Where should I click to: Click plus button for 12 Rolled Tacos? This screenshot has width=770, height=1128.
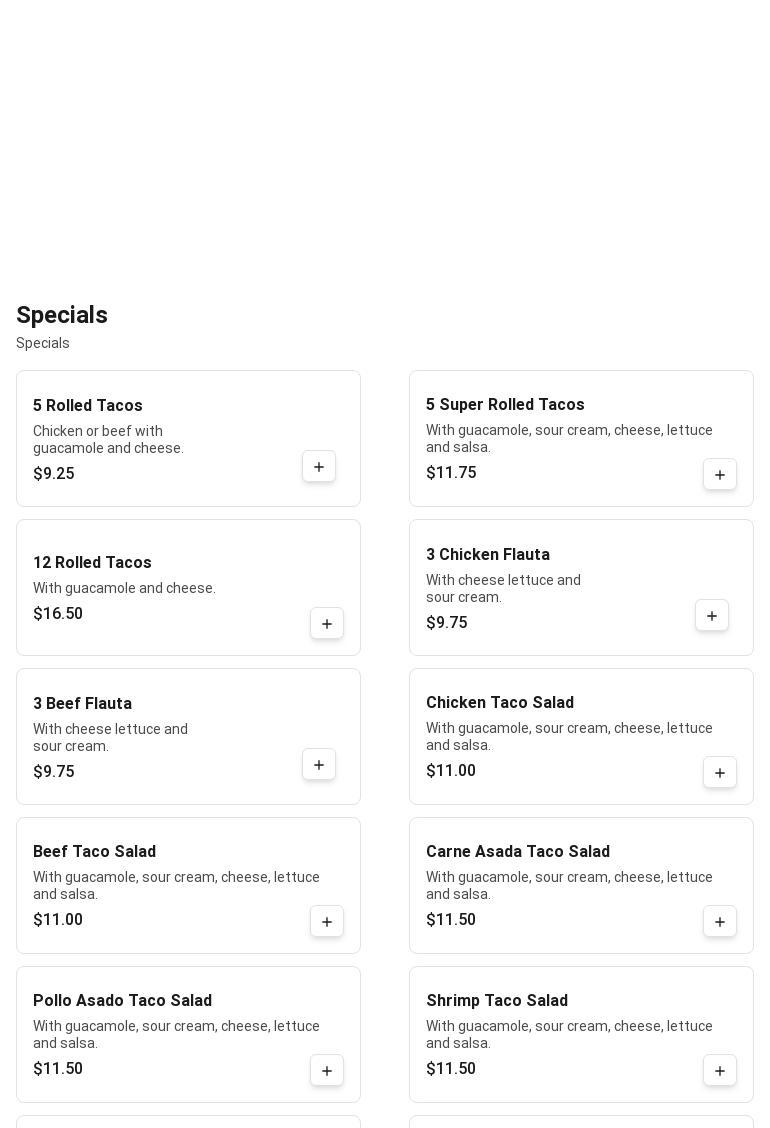click(x=327, y=624)
